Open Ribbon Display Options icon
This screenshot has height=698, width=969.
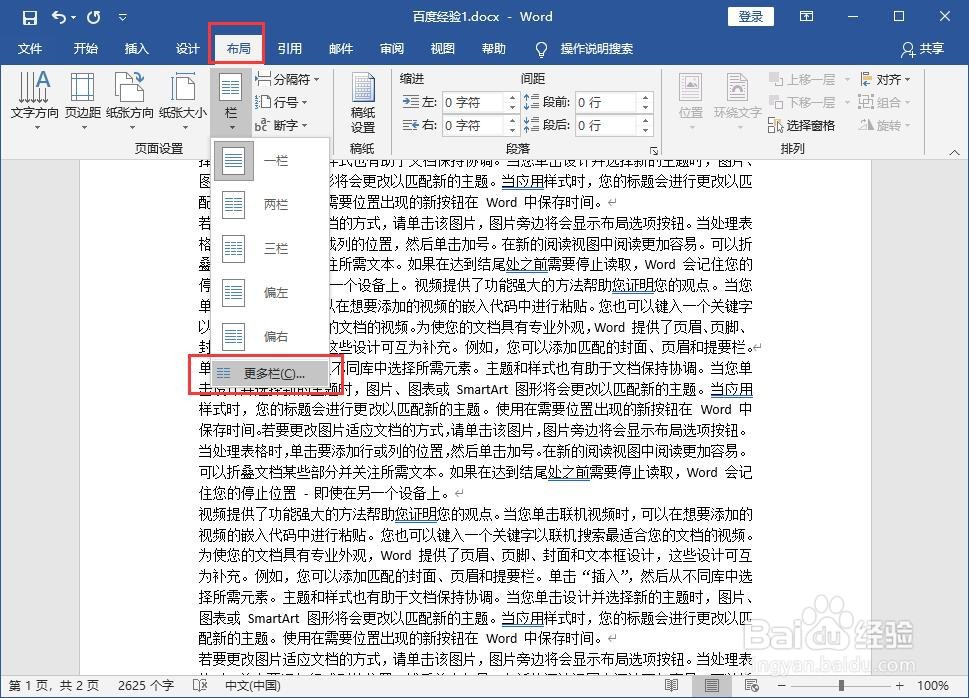806,17
